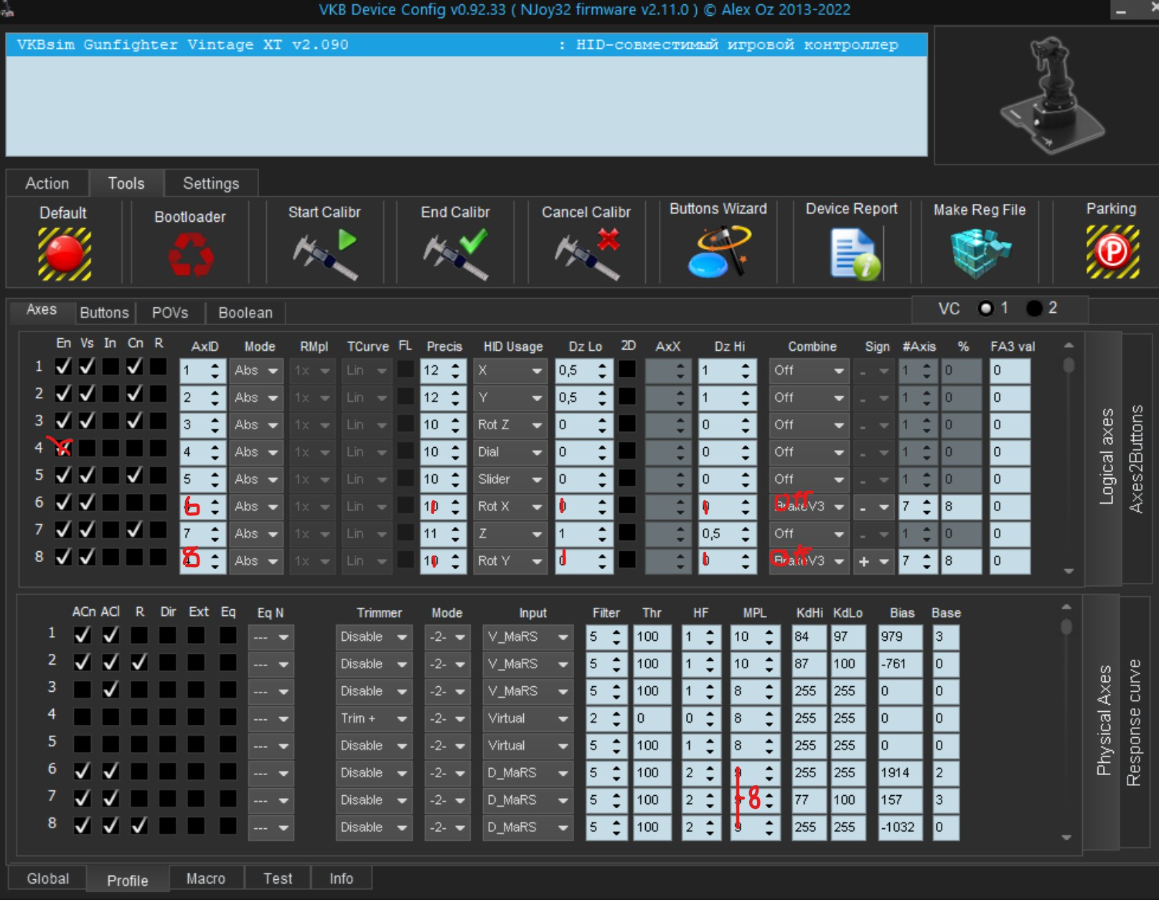Enable En checkbox for logical axis 4
The image size is (1159, 900).
(64, 448)
